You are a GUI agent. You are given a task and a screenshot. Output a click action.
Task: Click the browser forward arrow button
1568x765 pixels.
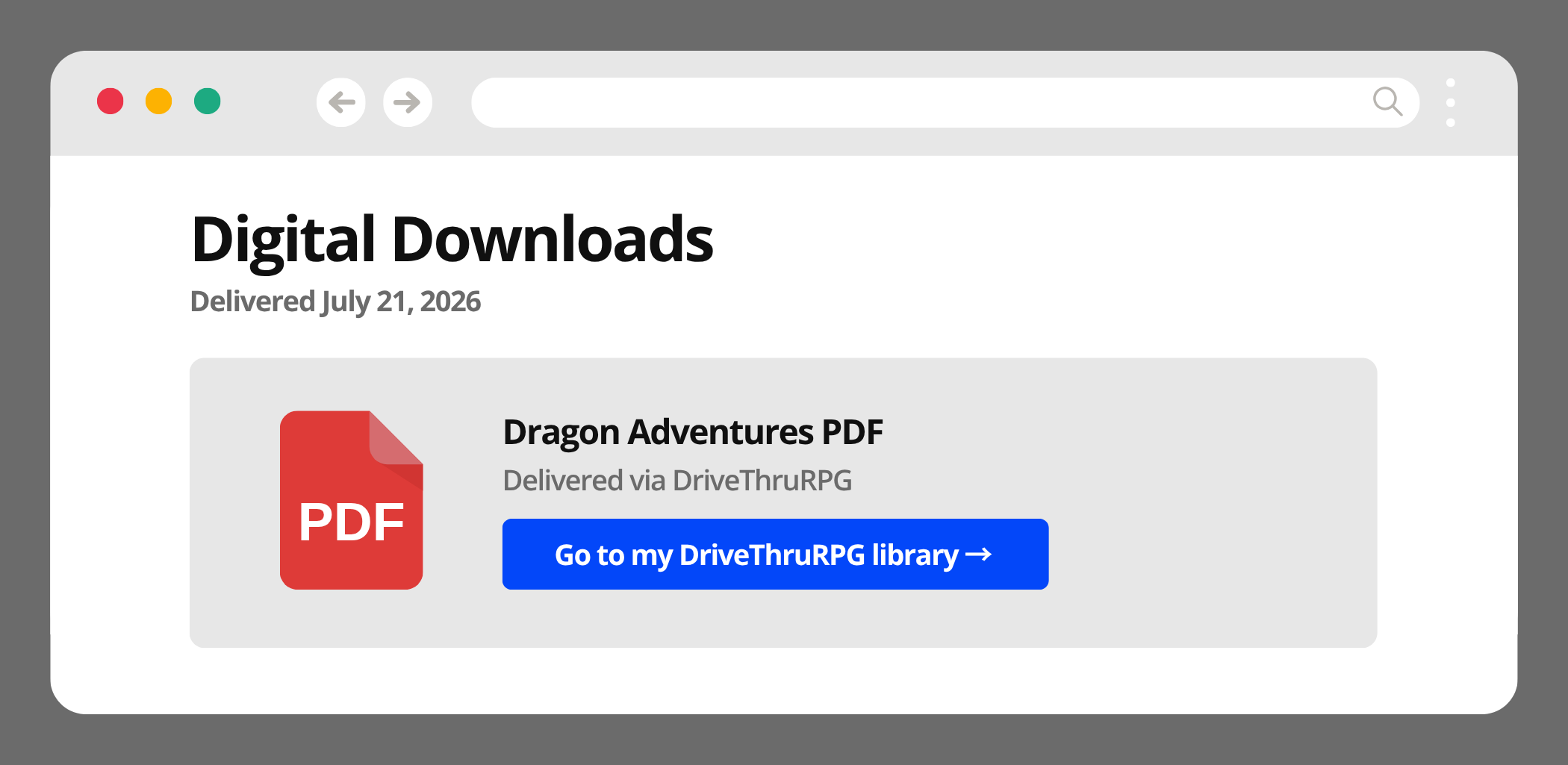point(408,102)
